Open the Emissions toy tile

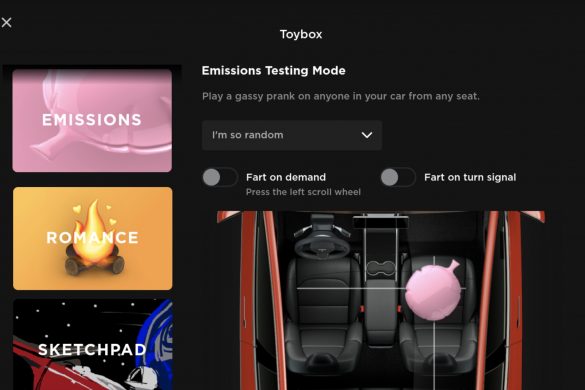[92, 120]
